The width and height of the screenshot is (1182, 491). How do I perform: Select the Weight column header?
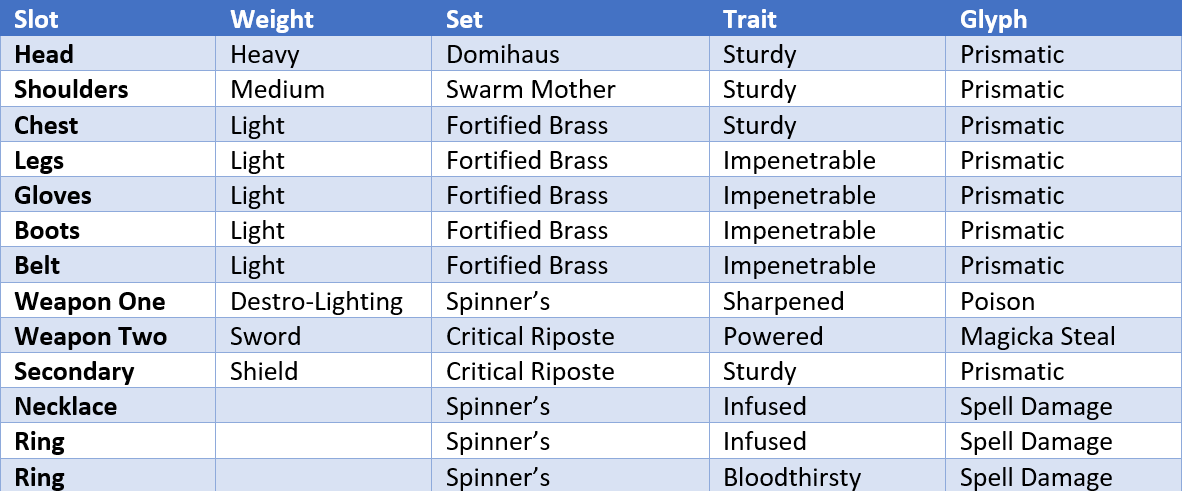click(271, 19)
